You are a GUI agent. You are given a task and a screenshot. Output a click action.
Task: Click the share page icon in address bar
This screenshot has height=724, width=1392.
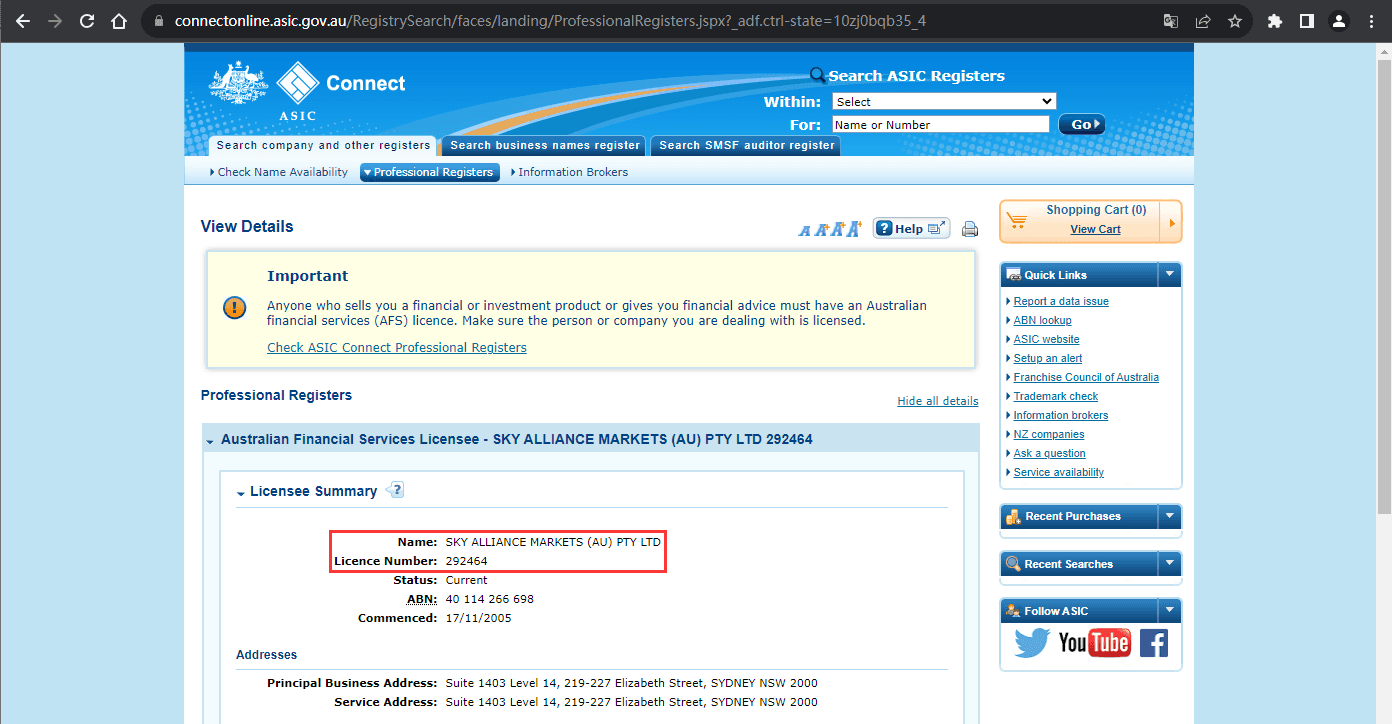1203,21
